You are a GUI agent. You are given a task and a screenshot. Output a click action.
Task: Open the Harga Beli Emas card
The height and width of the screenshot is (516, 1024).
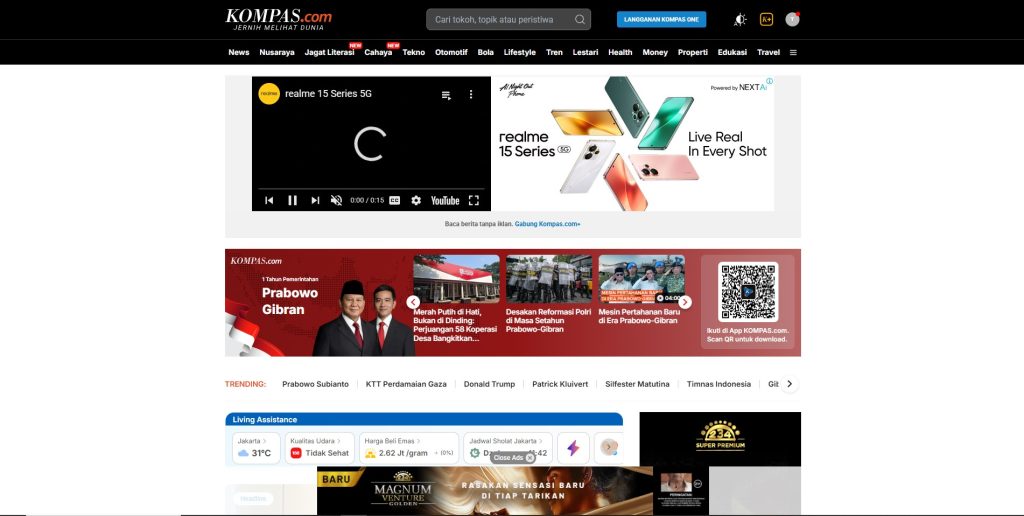[409, 448]
